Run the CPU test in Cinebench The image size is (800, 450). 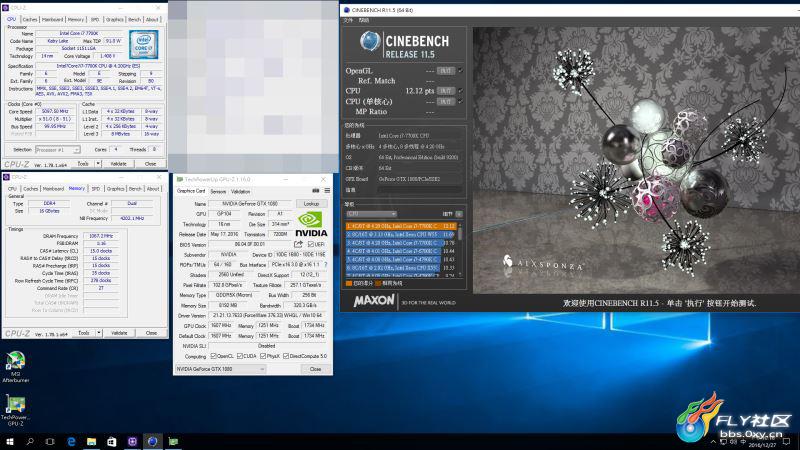click(445, 91)
